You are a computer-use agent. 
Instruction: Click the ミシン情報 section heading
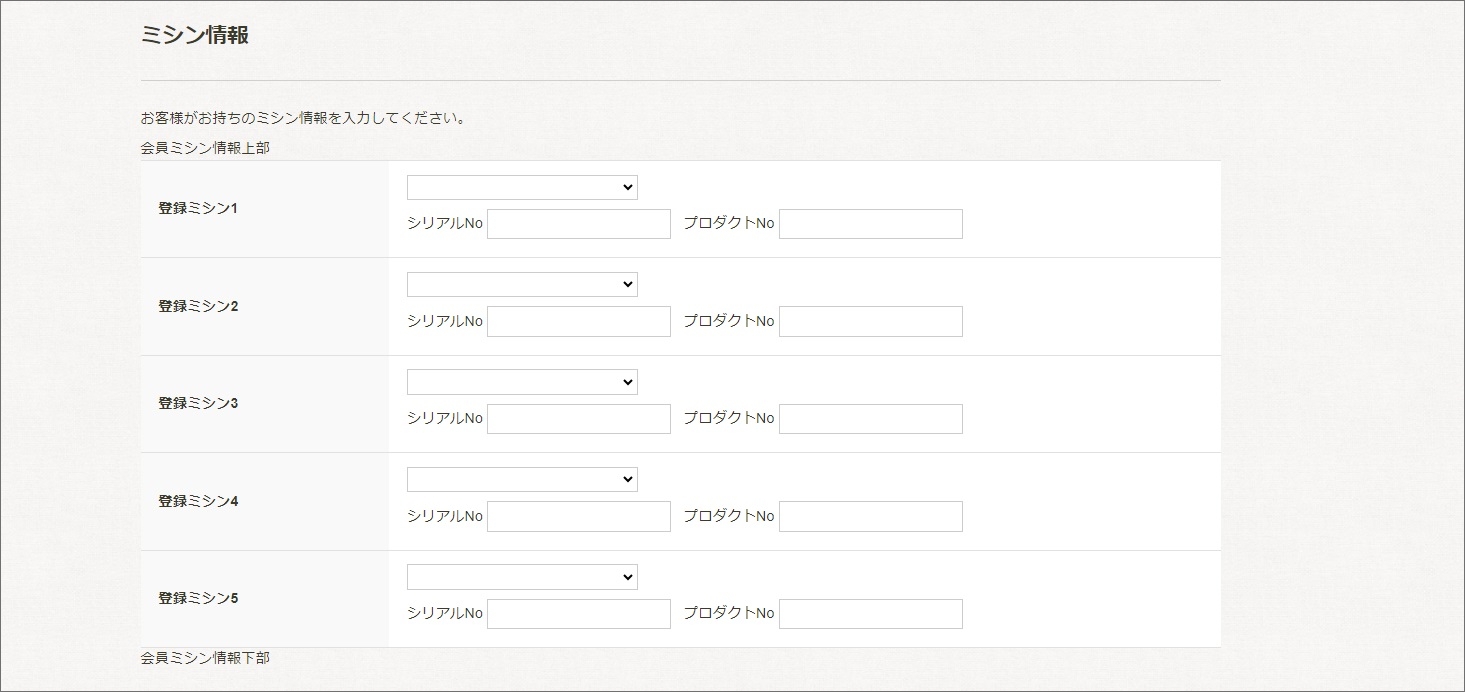coord(195,35)
